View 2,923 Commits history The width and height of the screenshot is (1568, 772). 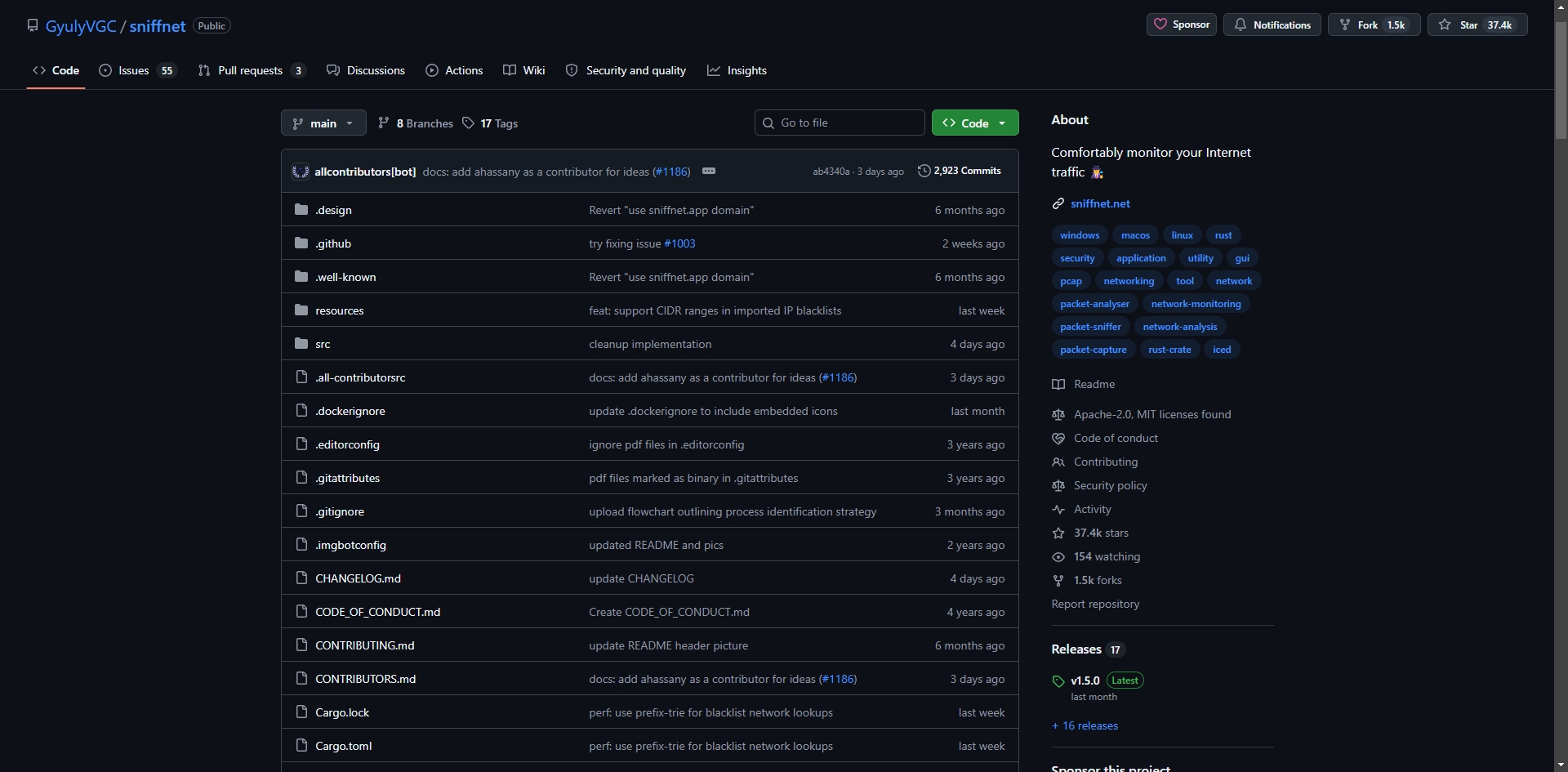(x=960, y=171)
